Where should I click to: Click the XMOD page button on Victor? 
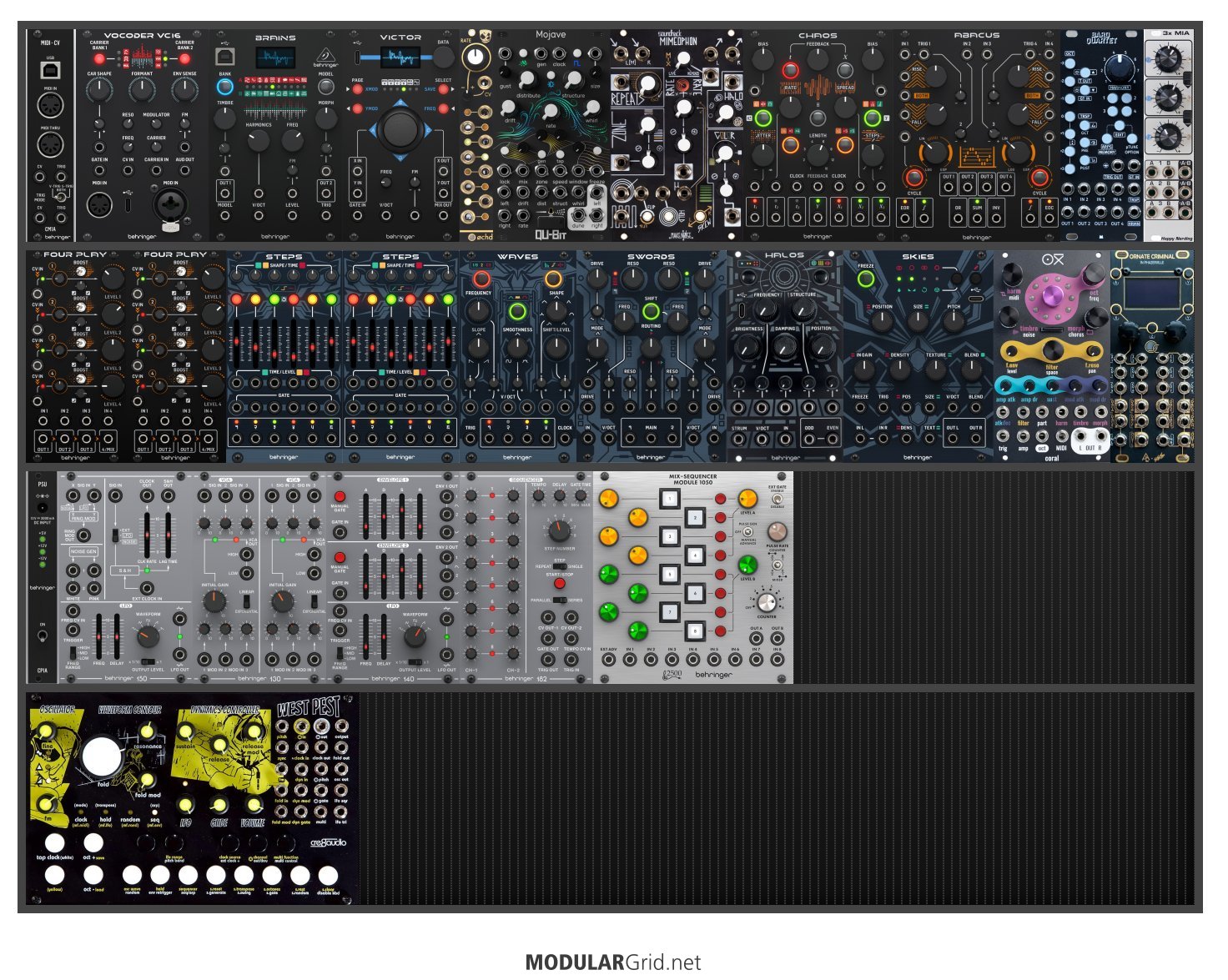click(x=357, y=89)
